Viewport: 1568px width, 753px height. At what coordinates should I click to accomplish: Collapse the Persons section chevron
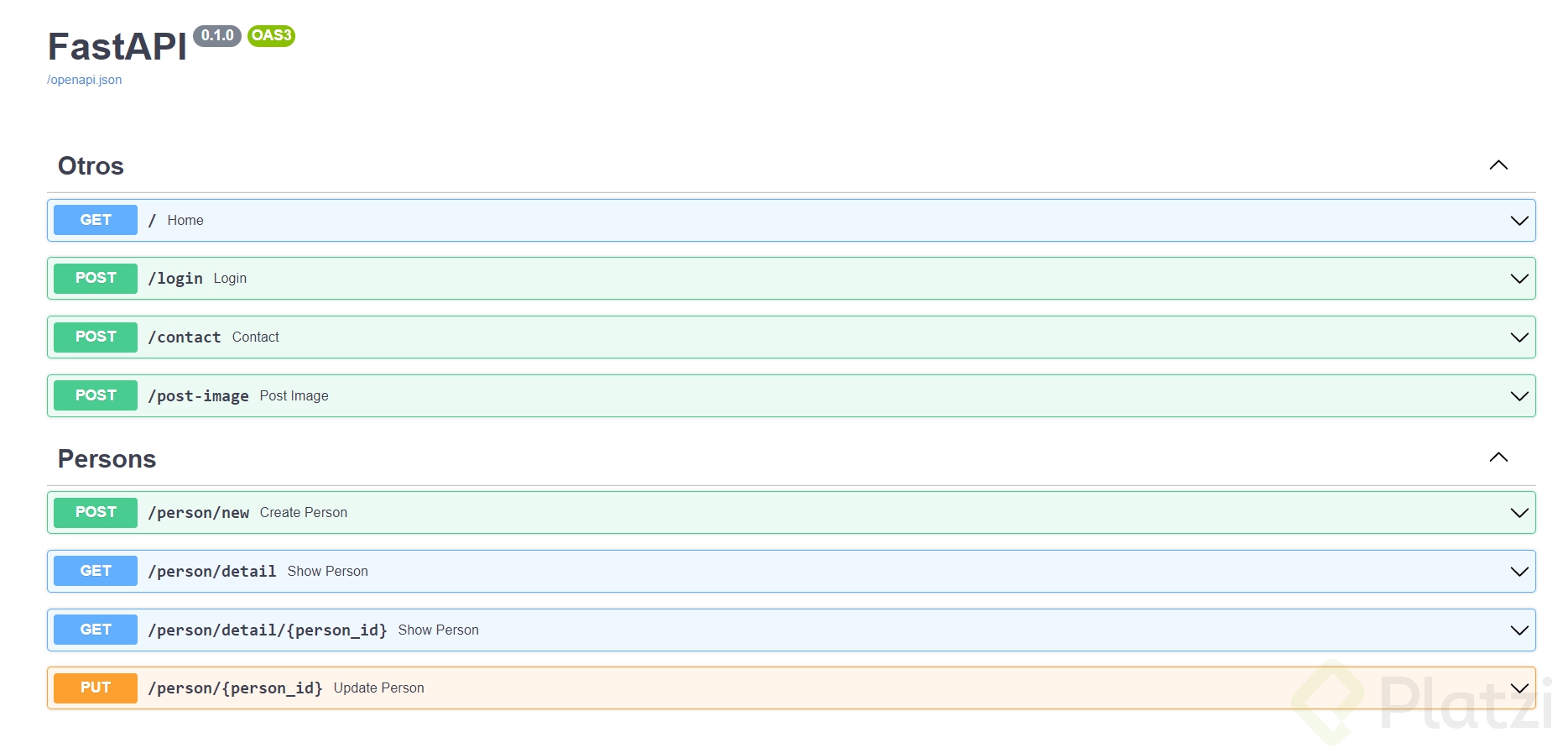(x=1498, y=458)
